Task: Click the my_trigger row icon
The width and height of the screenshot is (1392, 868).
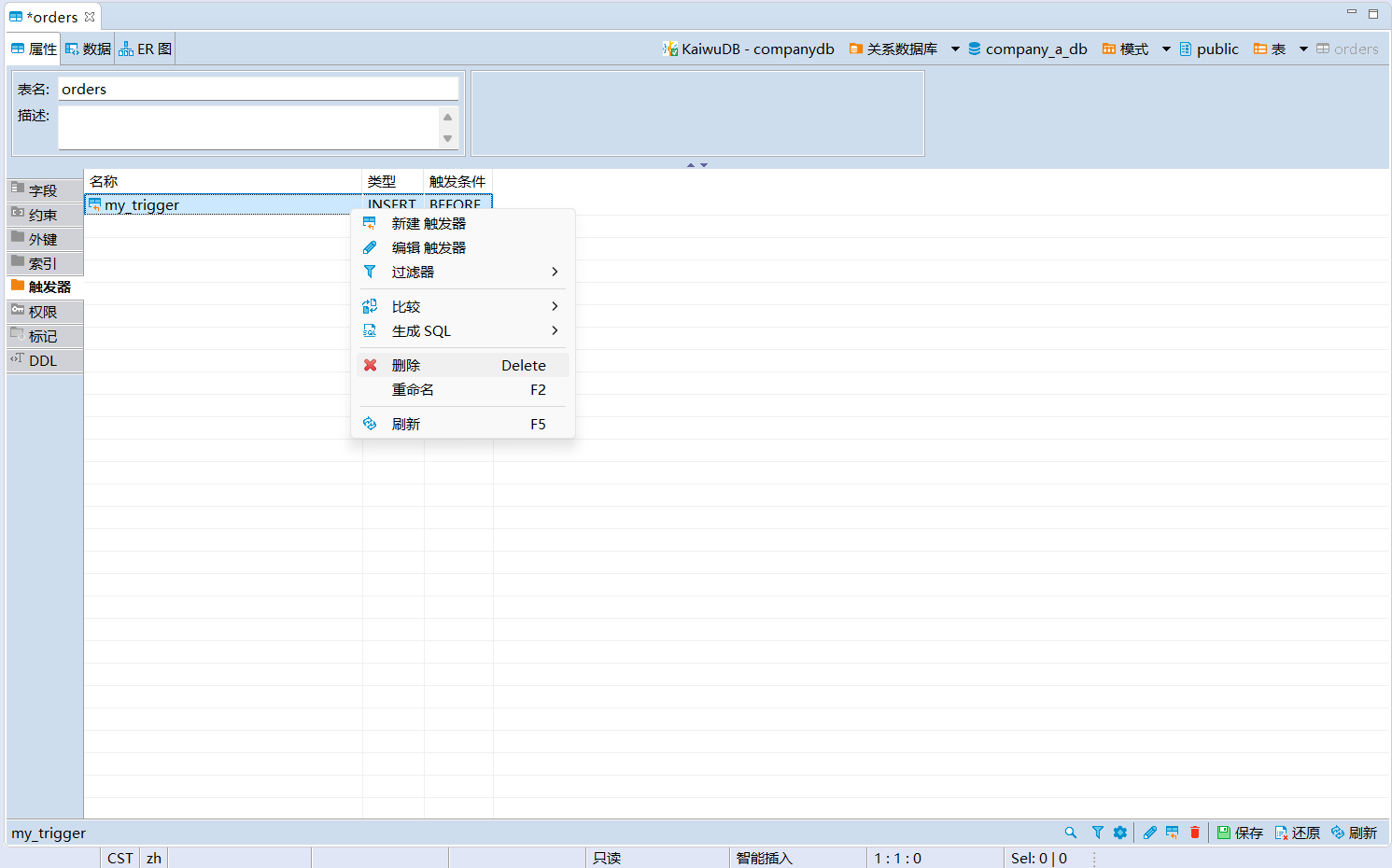Action: coord(95,204)
